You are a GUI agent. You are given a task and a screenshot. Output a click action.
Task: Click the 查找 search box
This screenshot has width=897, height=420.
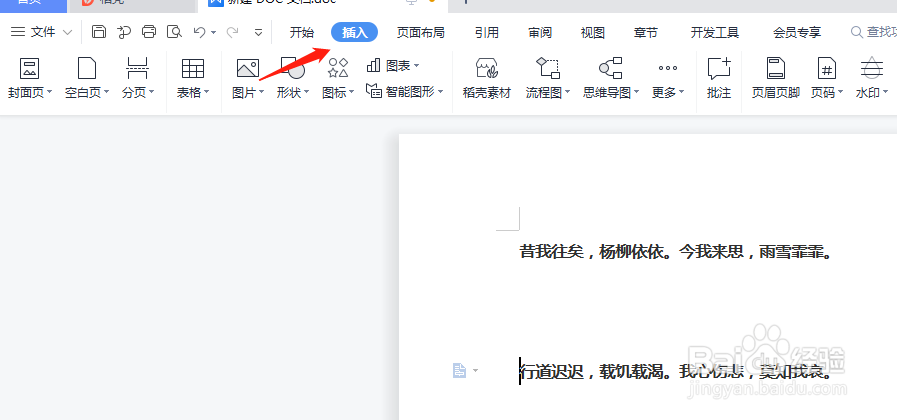coord(874,33)
